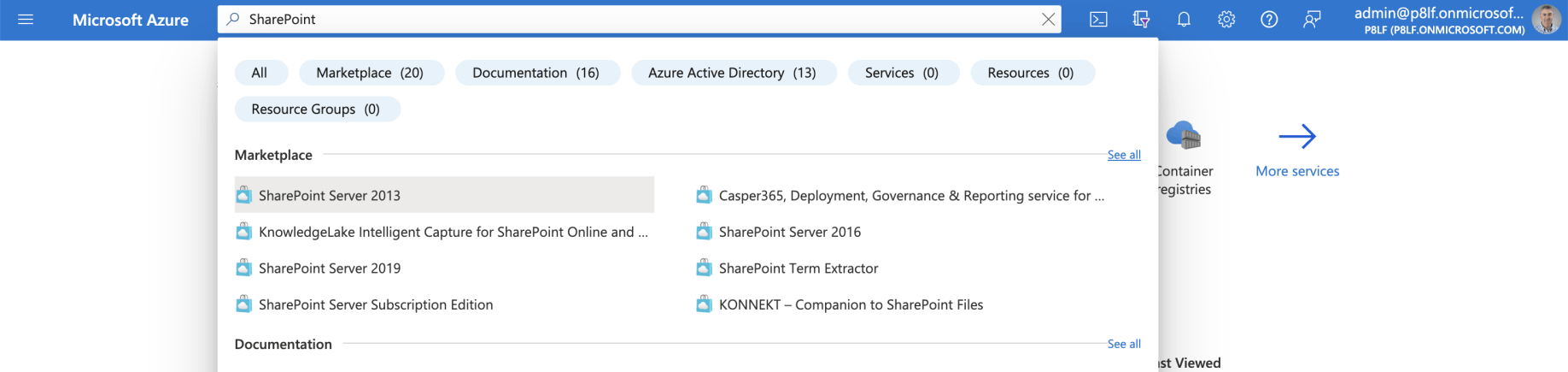Click See all for Documentation

pyautogui.click(x=1123, y=344)
